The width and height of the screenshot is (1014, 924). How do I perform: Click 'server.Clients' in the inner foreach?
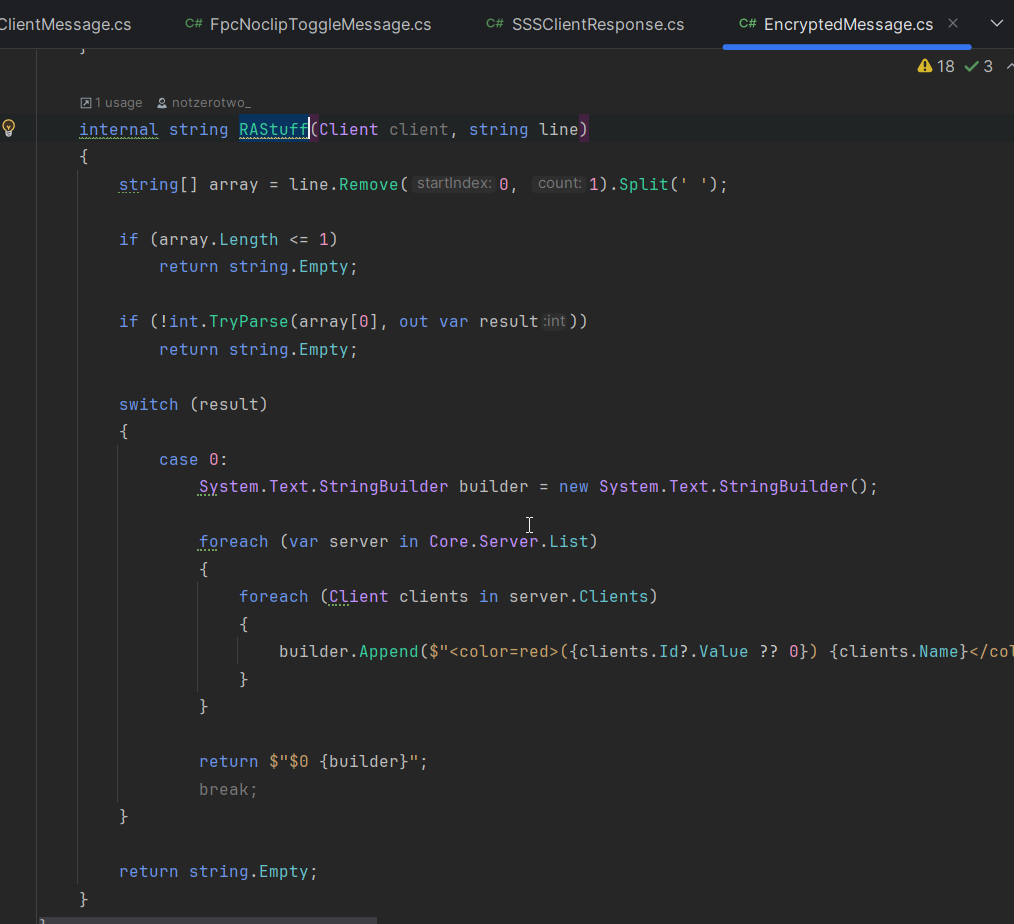click(x=578, y=596)
